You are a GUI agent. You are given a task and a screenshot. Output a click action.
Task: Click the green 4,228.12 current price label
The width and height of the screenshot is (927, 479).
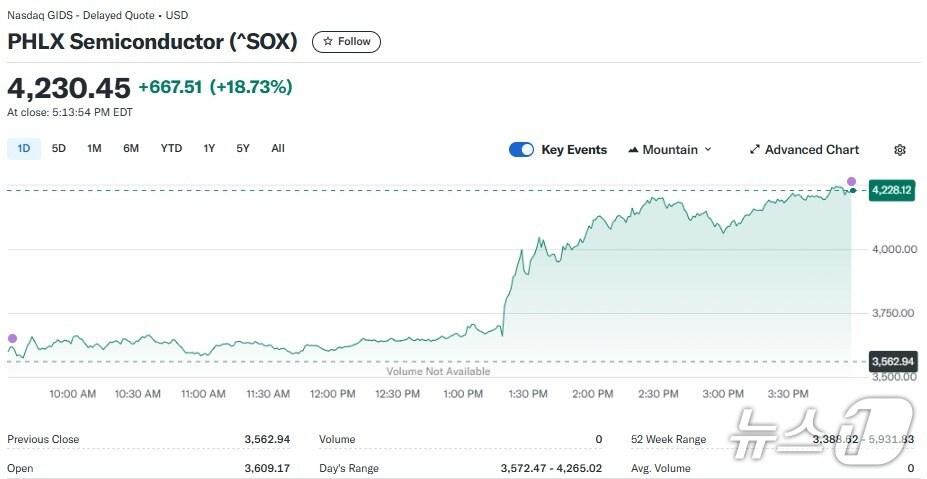tap(892, 190)
